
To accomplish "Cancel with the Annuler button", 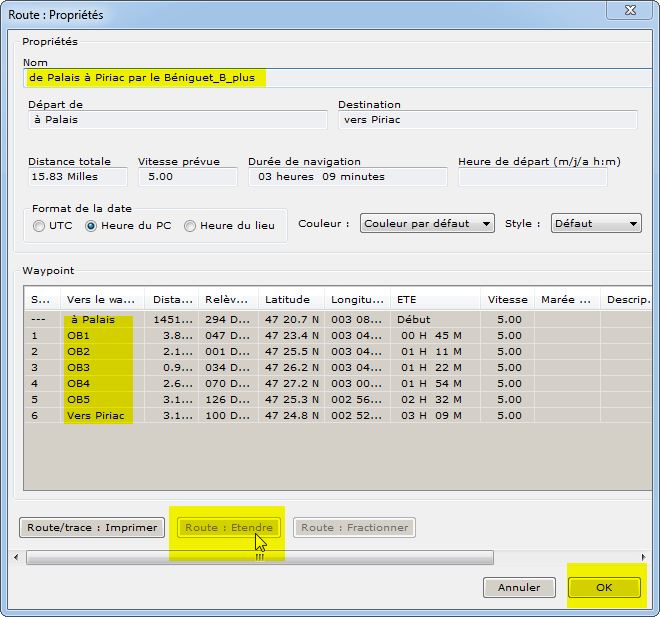I will 519,588.
